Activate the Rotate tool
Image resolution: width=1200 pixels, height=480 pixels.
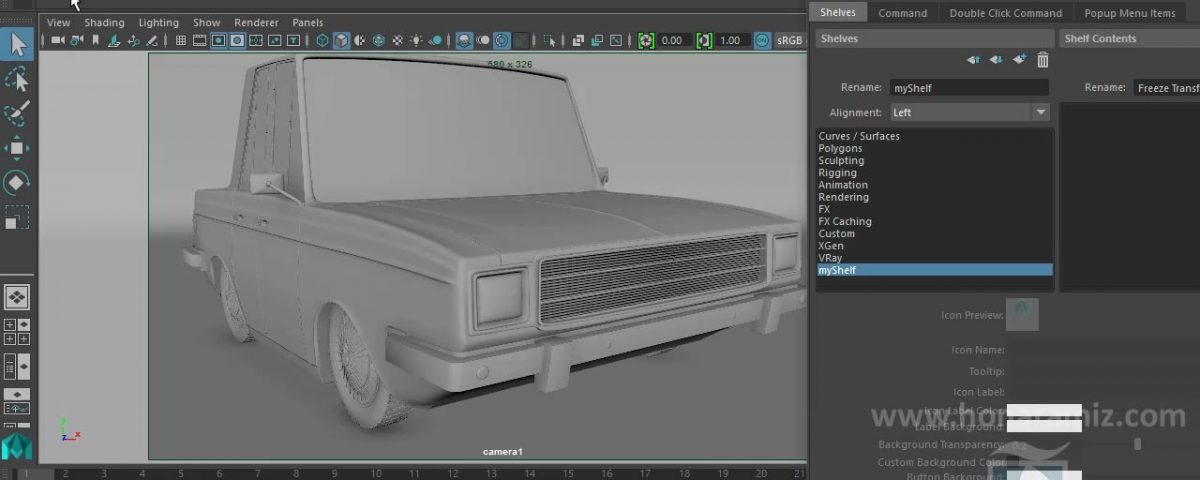[17, 182]
